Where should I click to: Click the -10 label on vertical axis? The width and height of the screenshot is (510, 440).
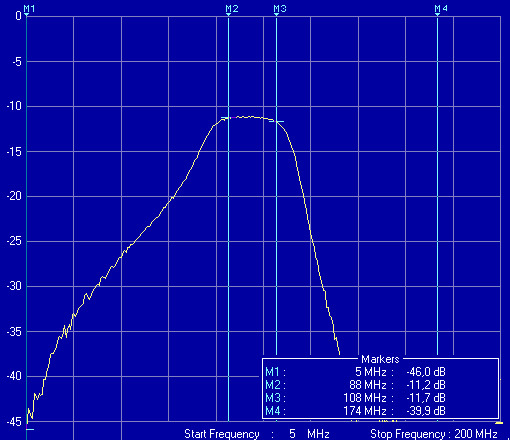[x=14, y=106]
